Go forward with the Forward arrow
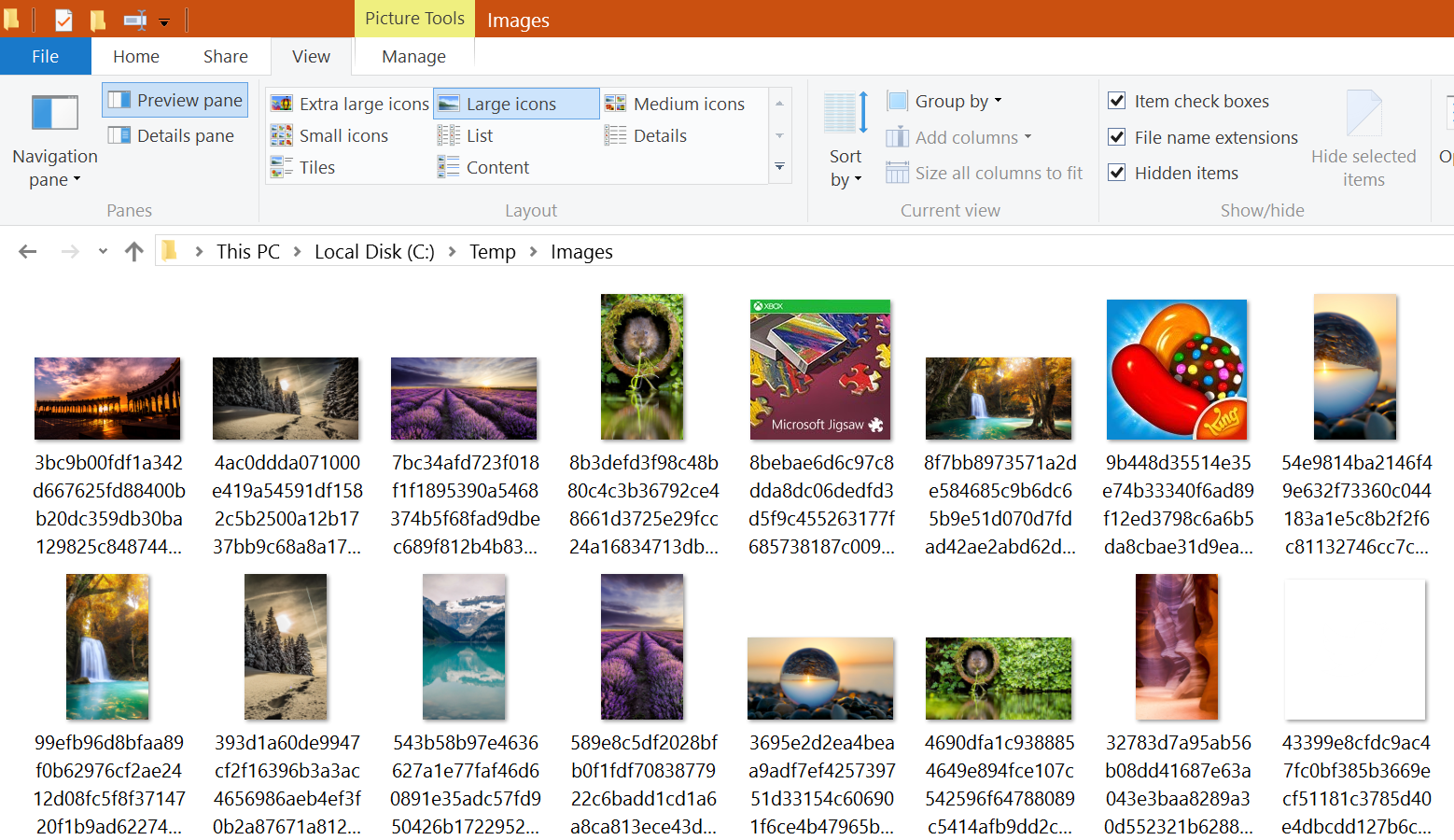This screenshot has height=840, width=1454. [70, 251]
